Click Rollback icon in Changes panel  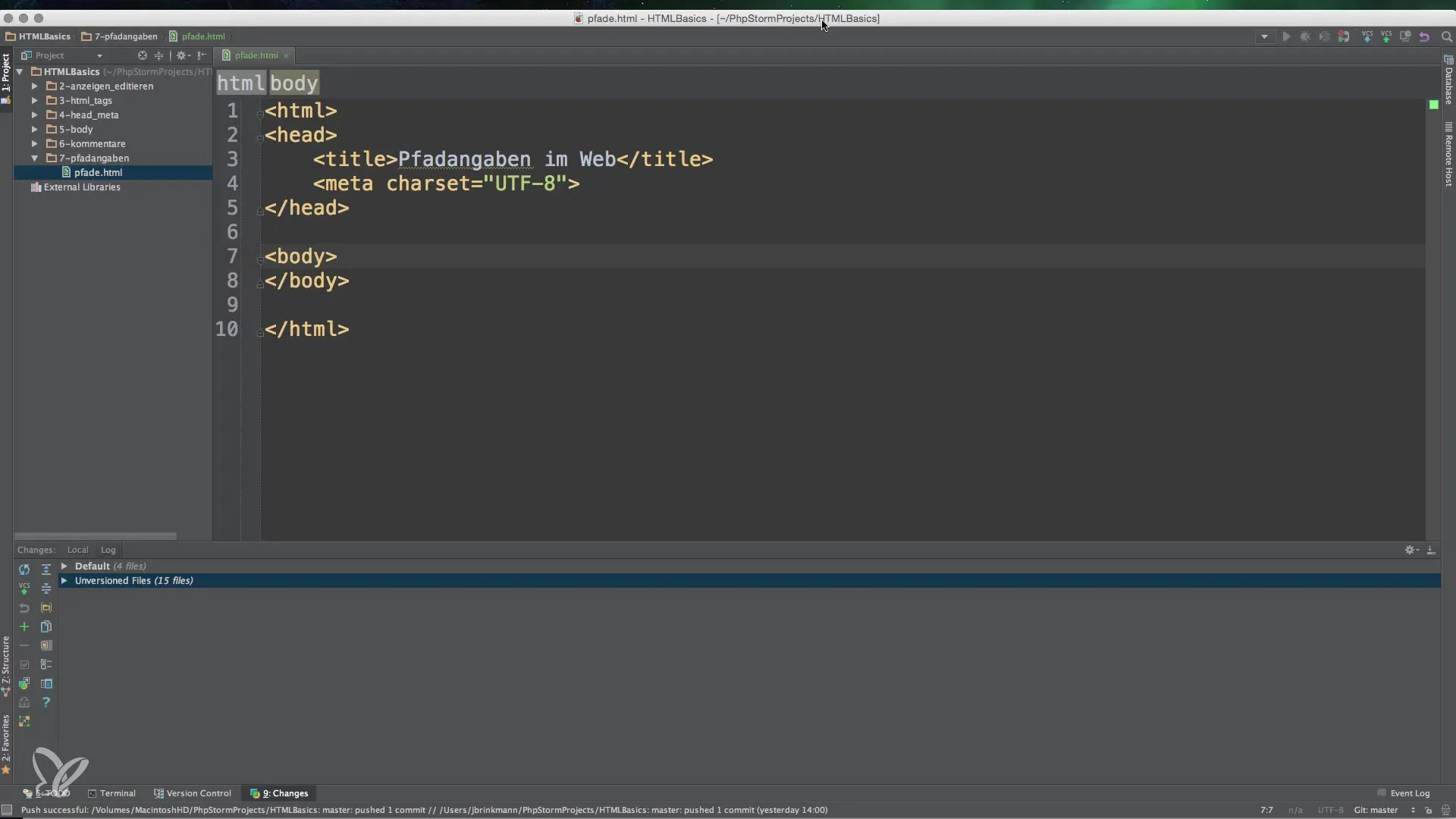[24, 607]
